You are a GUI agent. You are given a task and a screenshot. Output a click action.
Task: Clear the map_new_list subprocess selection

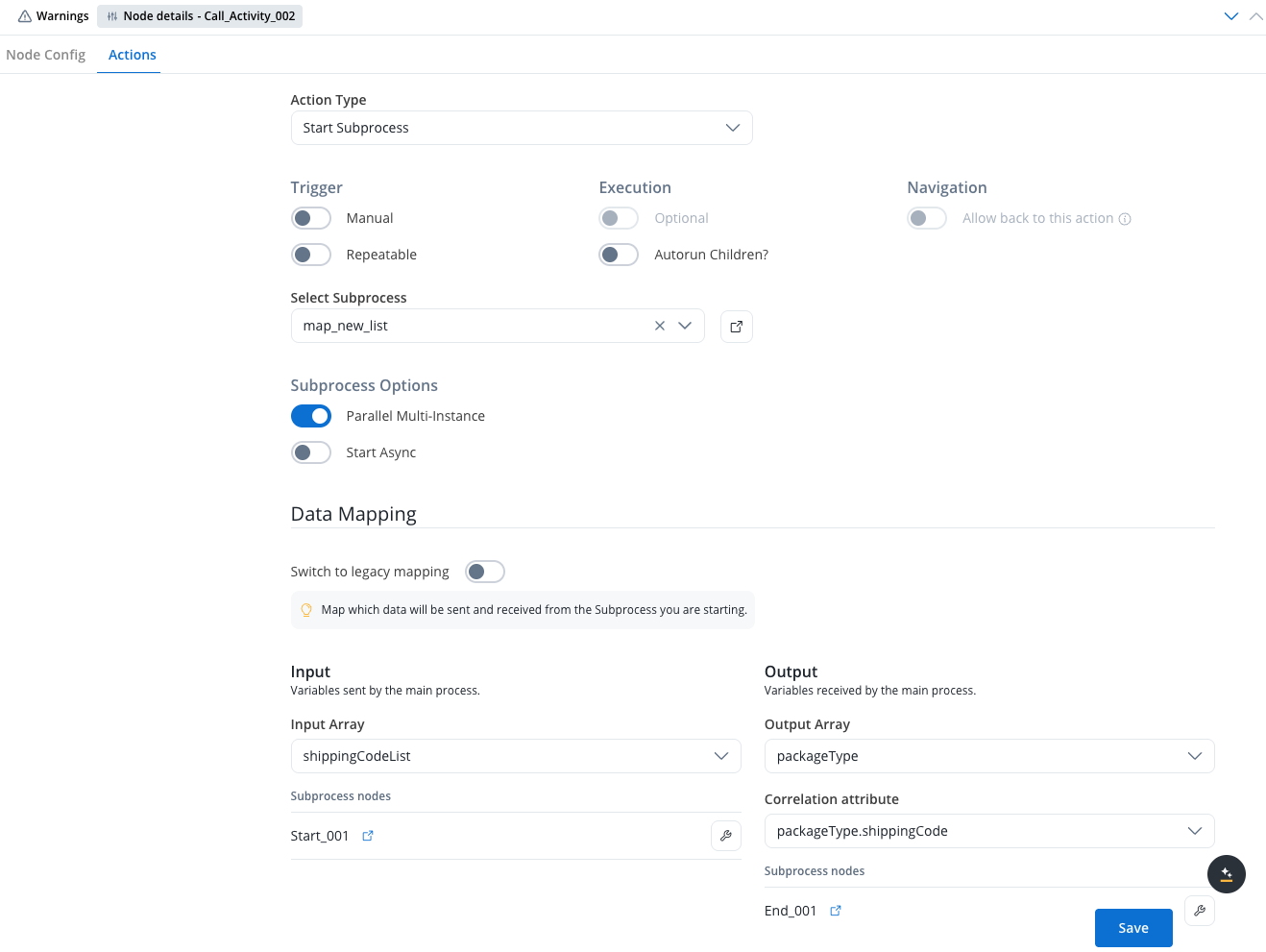click(x=660, y=326)
